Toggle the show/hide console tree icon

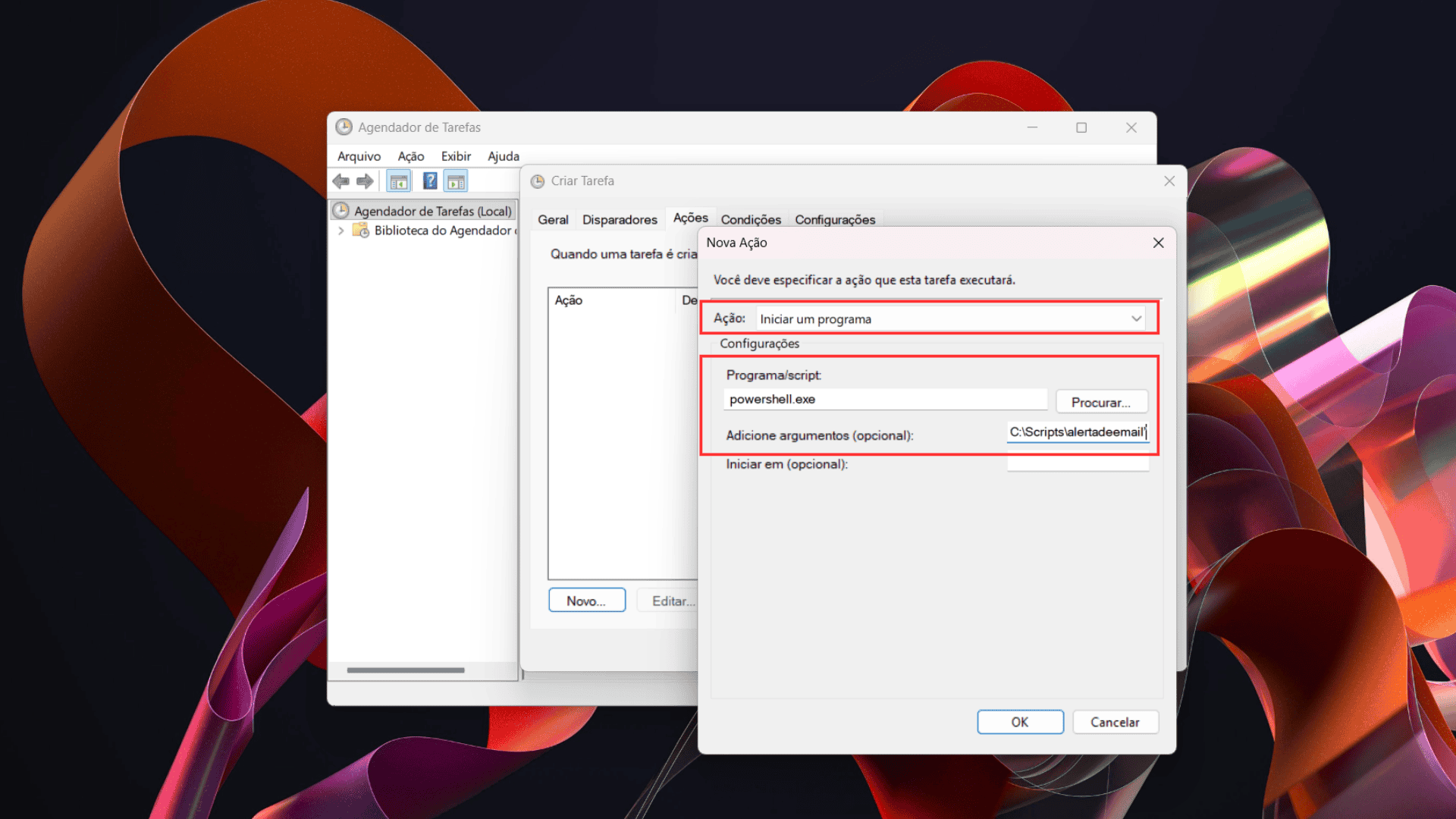coord(398,181)
